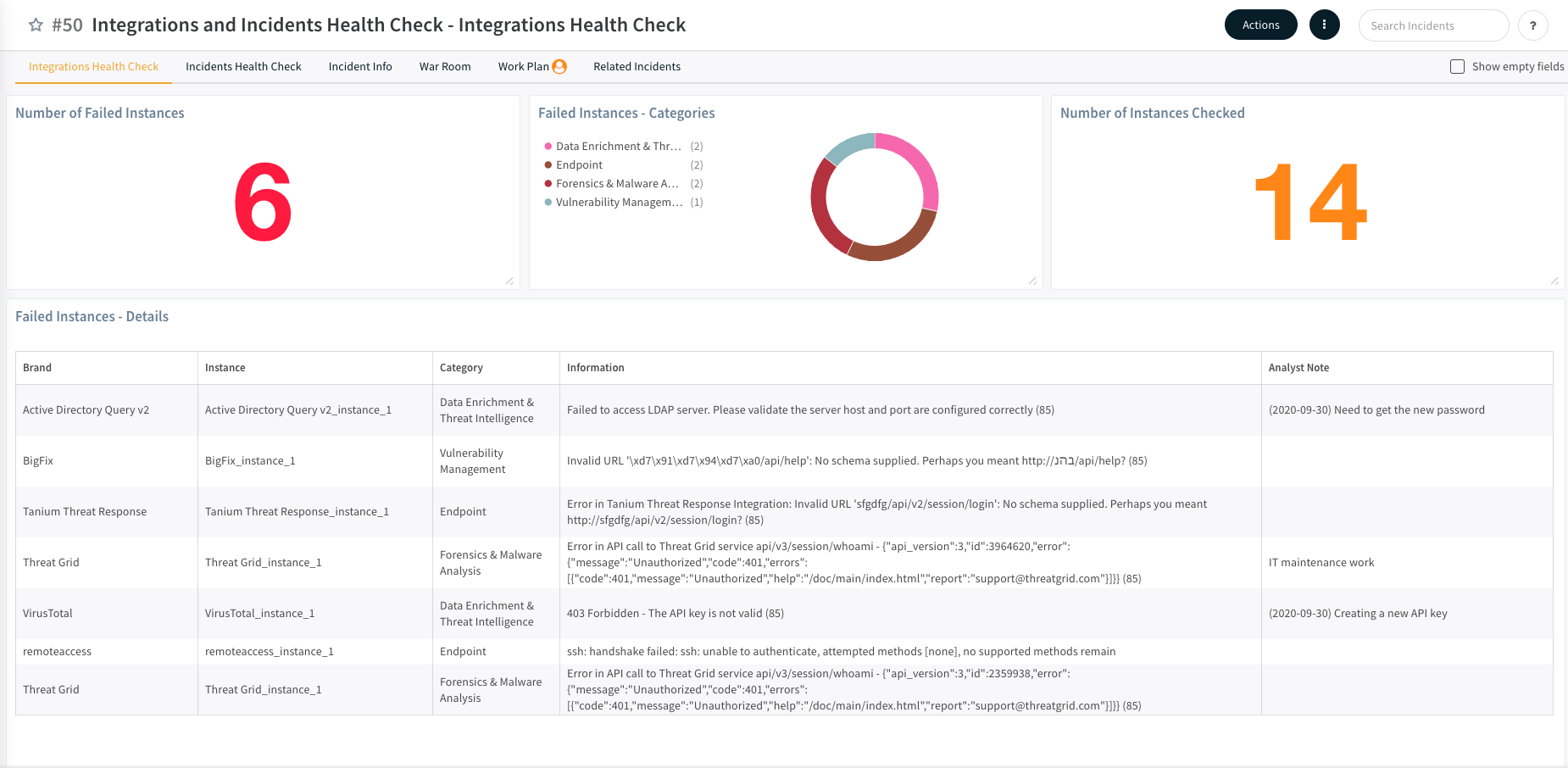Click the pink Data Enrichment legend dot

[x=548, y=146]
